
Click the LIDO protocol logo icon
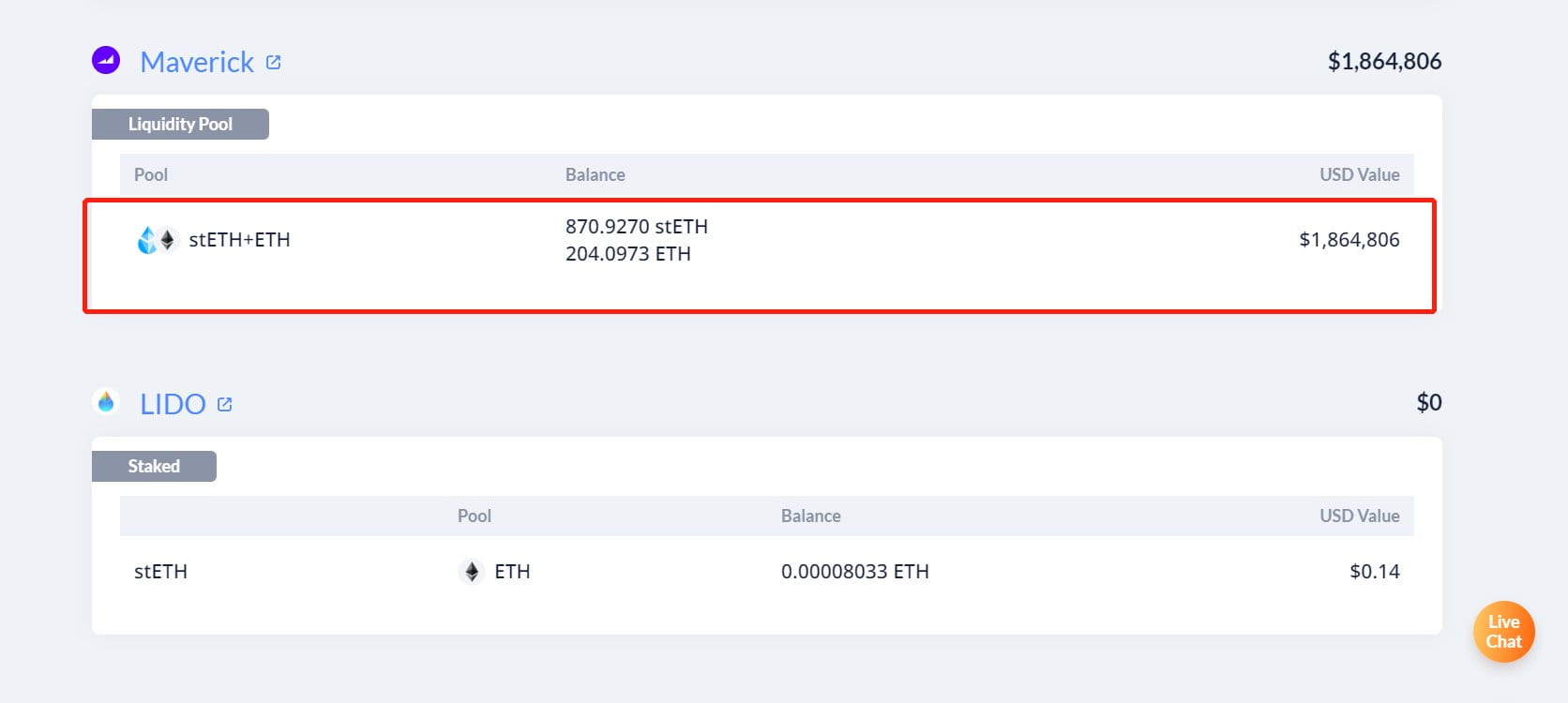point(106,402)
